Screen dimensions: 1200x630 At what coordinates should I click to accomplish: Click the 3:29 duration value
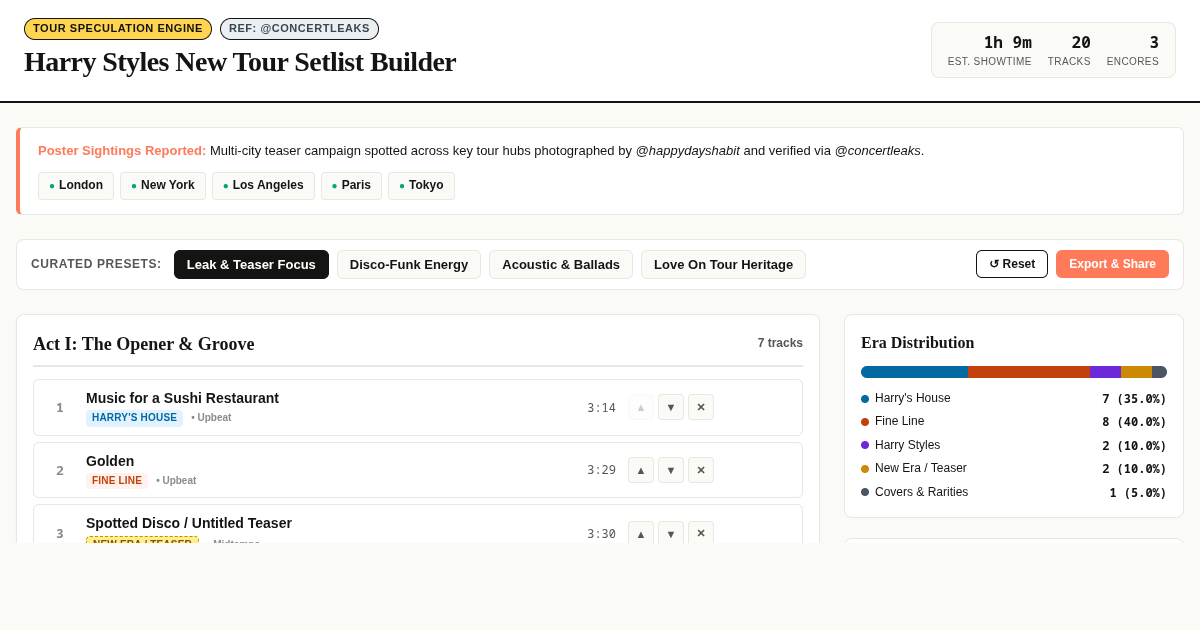pyautogui.click(x=601, y=471)
